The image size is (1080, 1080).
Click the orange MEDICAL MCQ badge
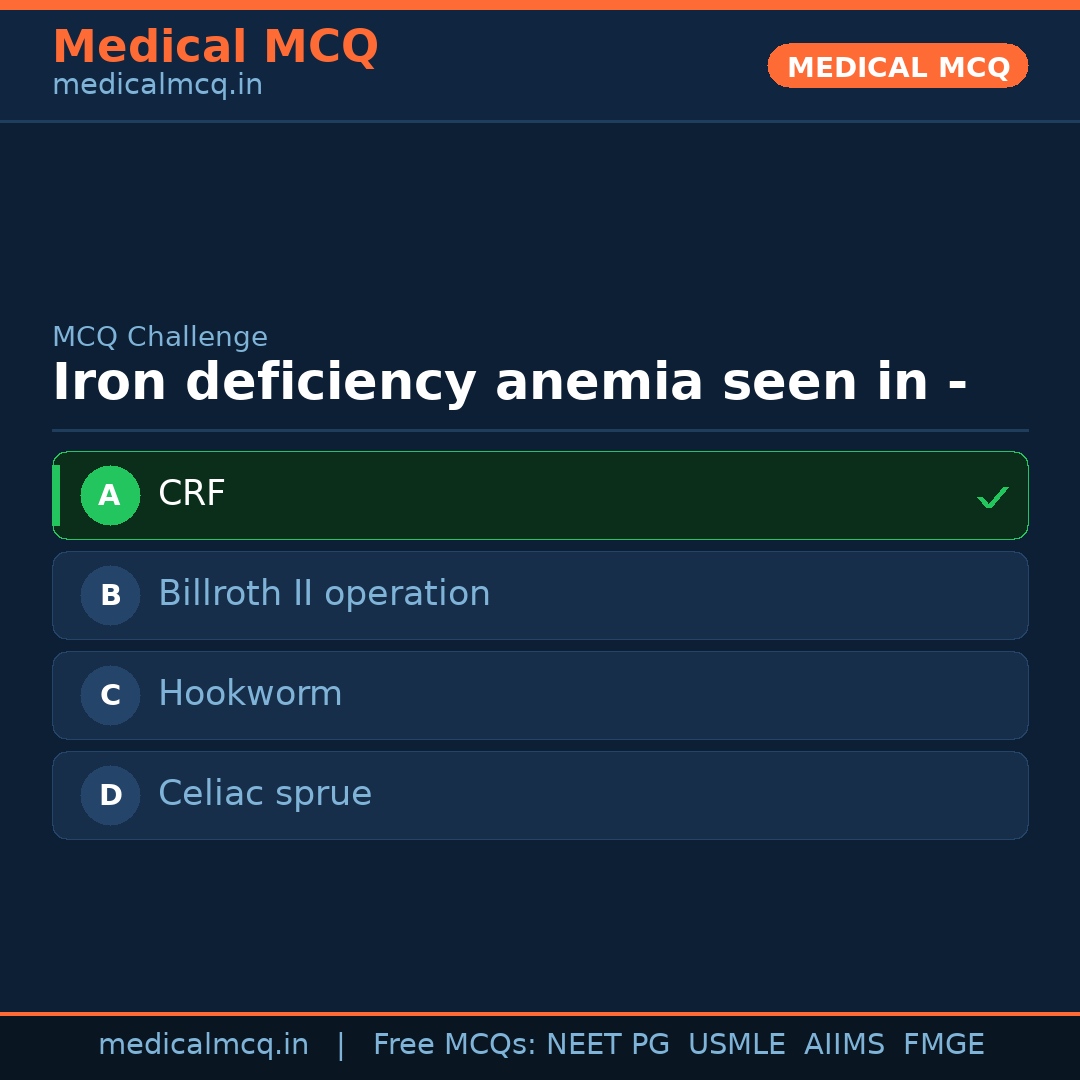click(898, 66)
